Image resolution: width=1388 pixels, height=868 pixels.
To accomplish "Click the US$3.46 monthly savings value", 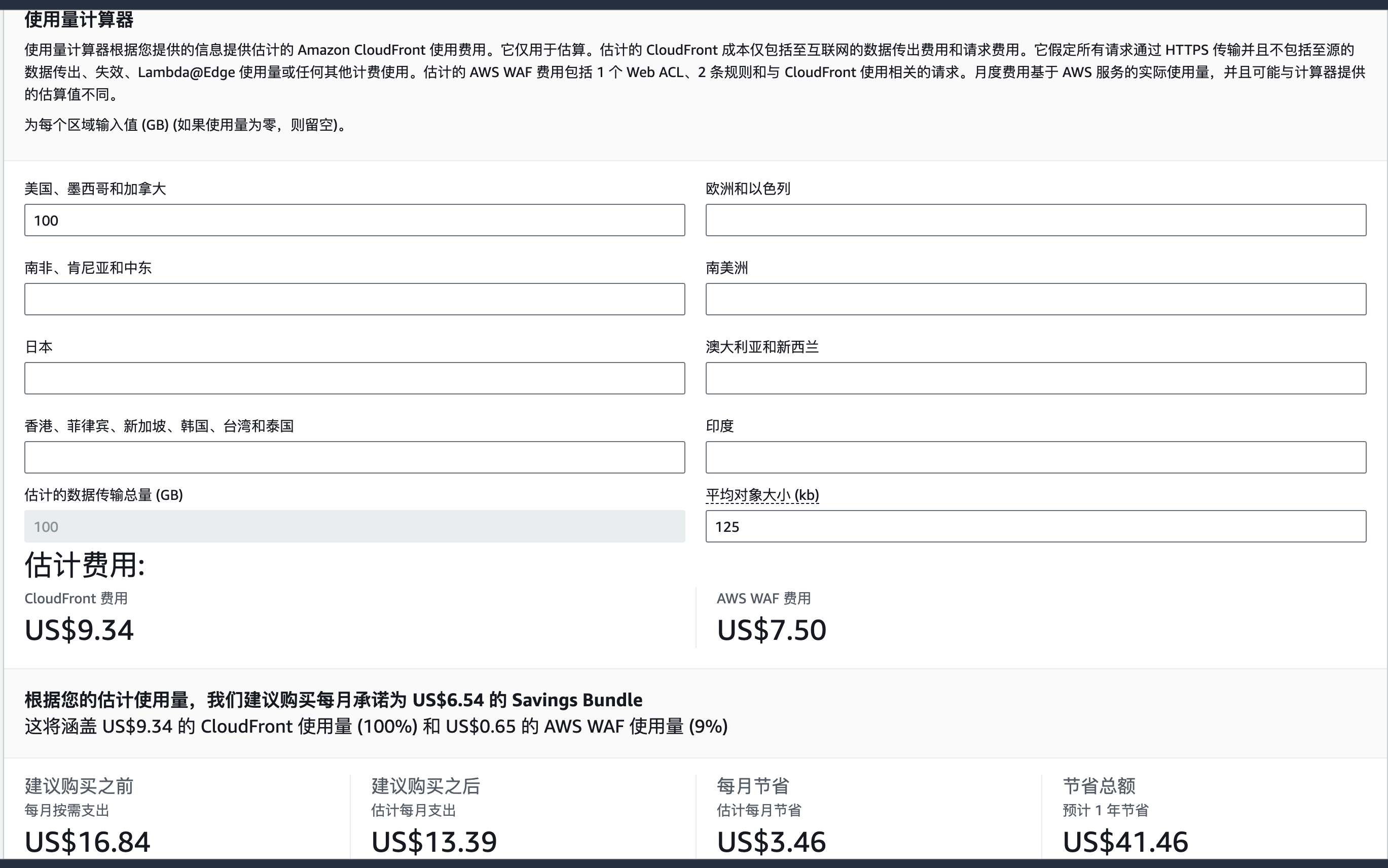I will (x=771, y=842).
